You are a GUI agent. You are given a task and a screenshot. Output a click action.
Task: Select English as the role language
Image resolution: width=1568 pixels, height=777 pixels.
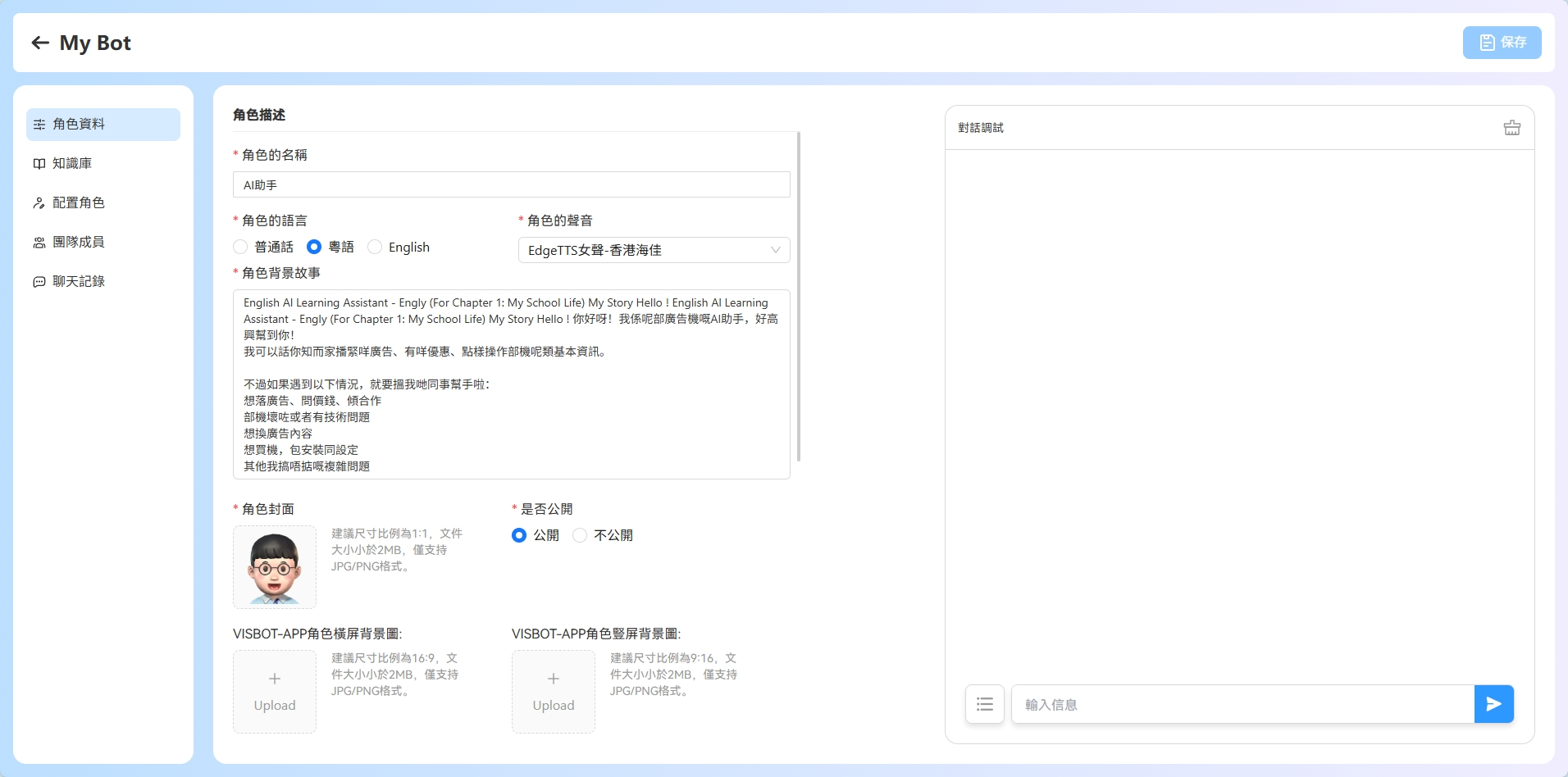375,247
